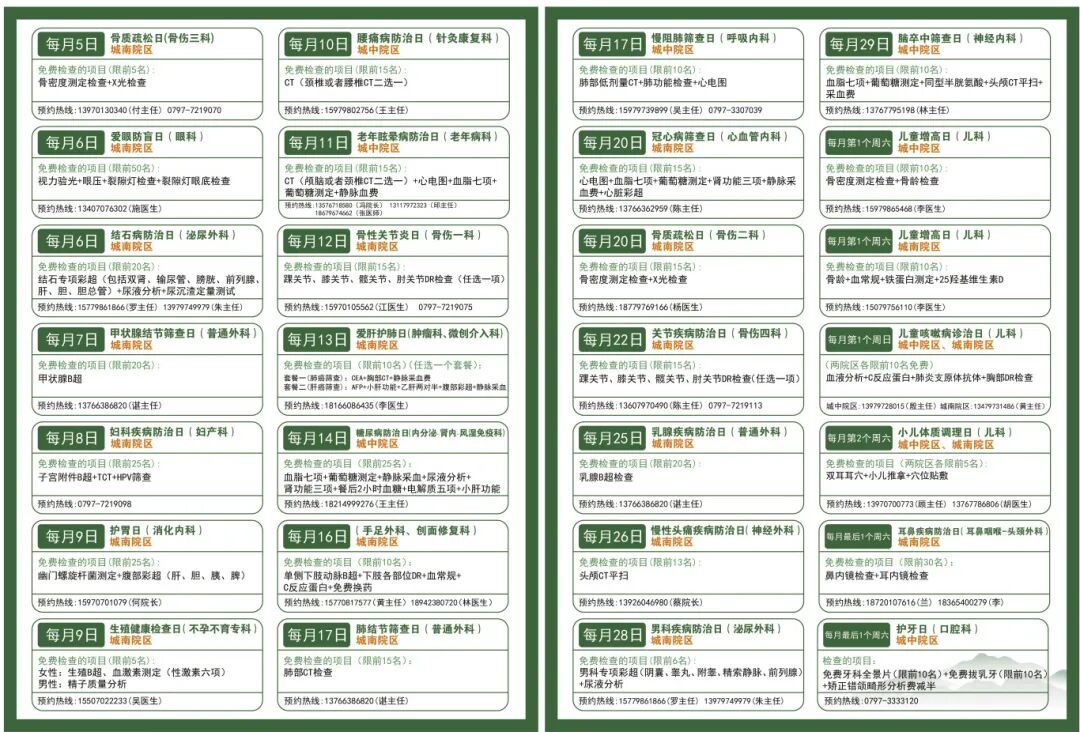The image size is (1080, 732).
Task: Select the title "老年眩晕病防治日(老年病科)"
Action: [427, 136]
